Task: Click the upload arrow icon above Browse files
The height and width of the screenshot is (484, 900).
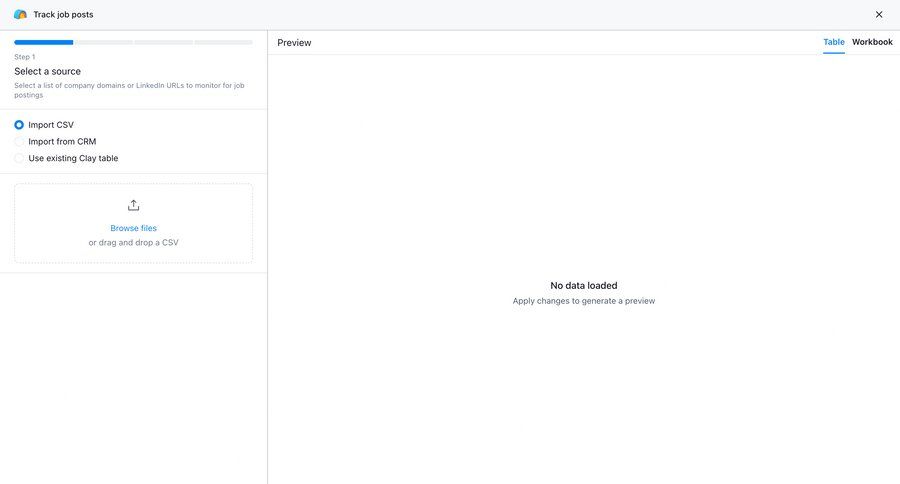Action: pyautogui.click(x=133, y=205)
